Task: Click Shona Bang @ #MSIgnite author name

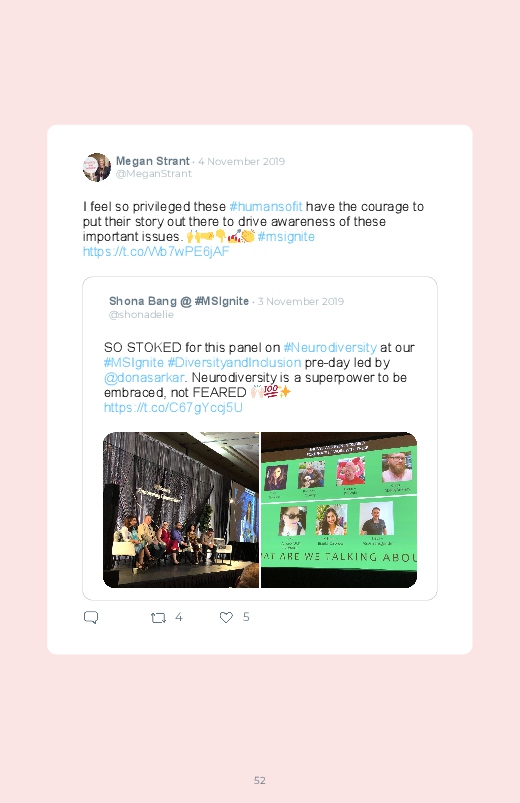Action: point(179,301)
